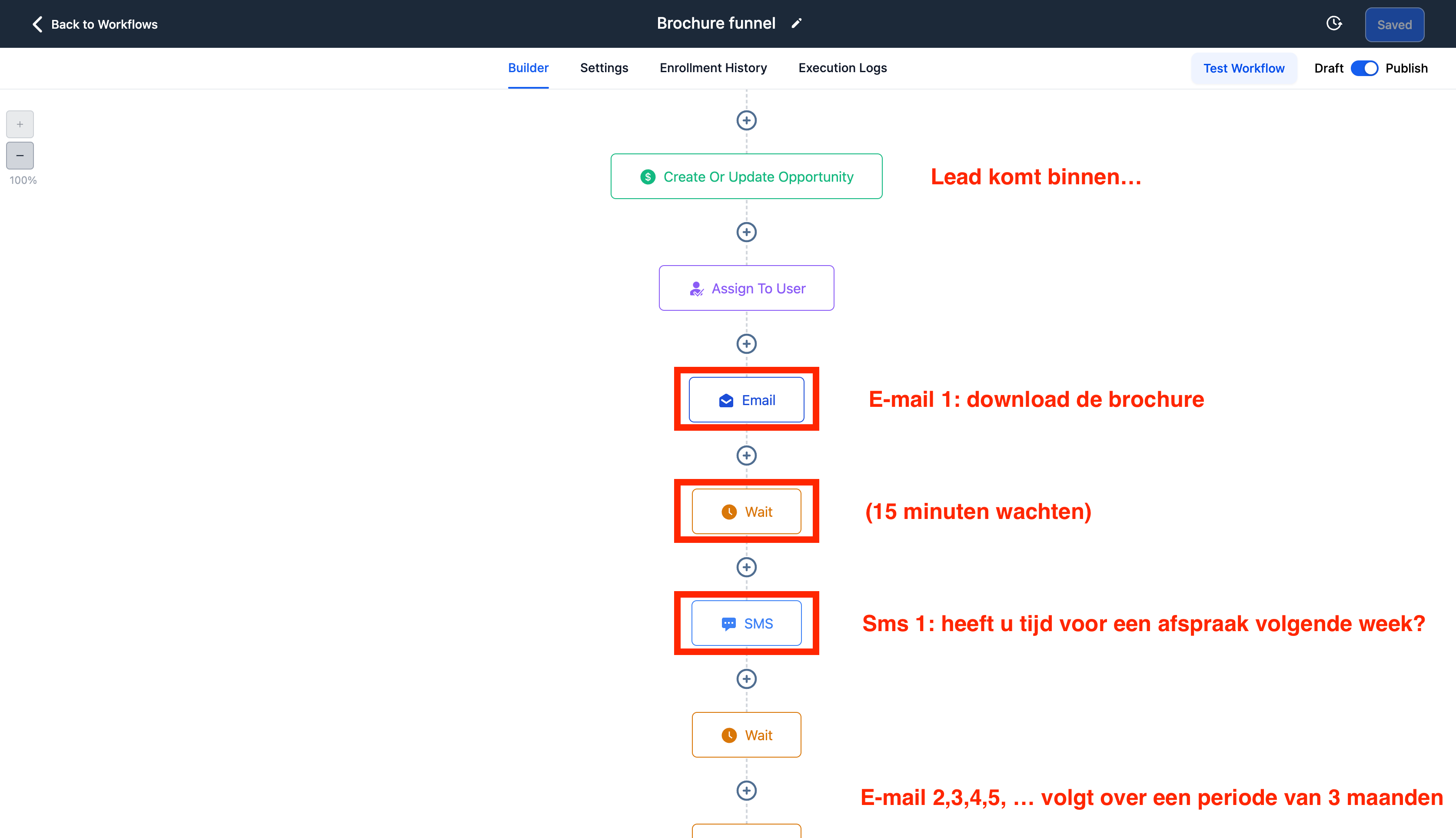The width and height of the screenshot is (1456, 838).
Task: Click the 100% zoom level label
Action: pyautogui.click(x=23, y=180)
